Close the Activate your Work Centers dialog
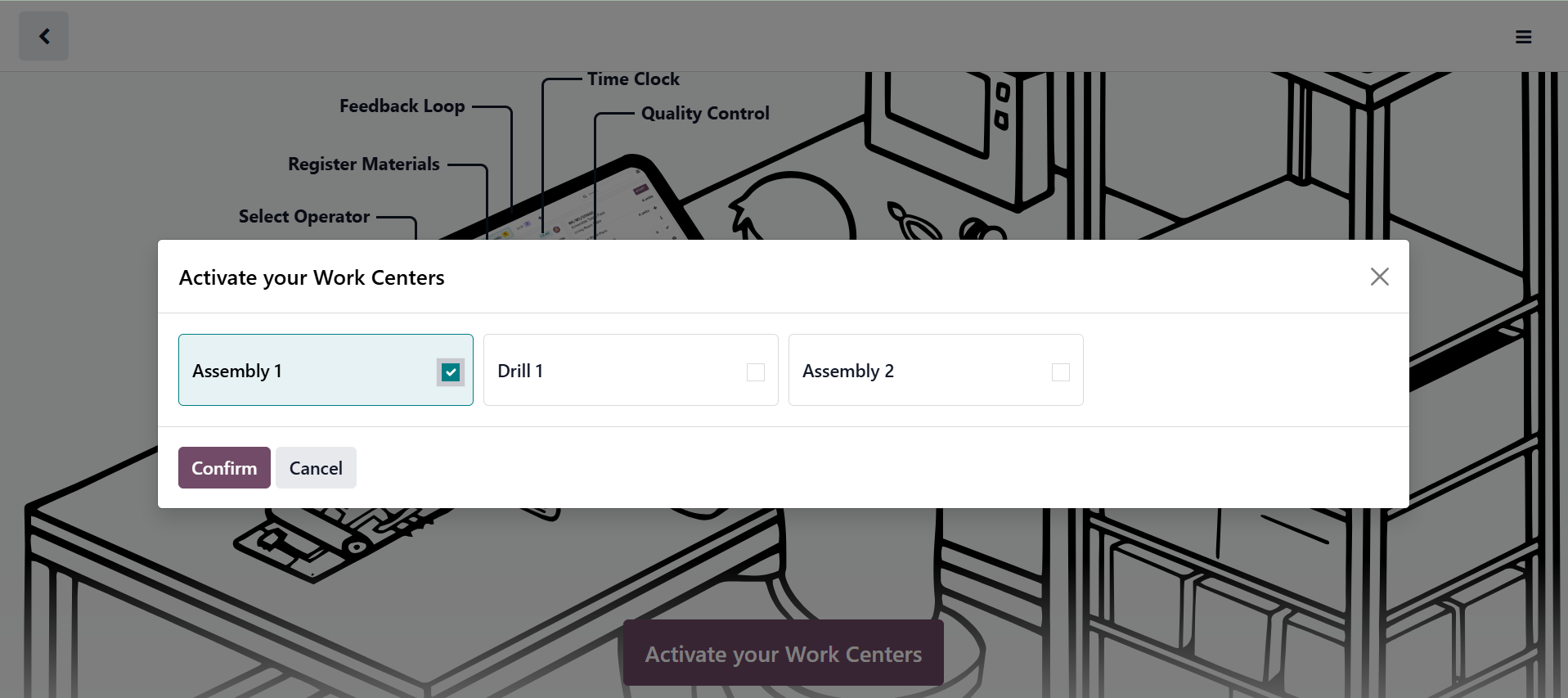 (1379, 277)
